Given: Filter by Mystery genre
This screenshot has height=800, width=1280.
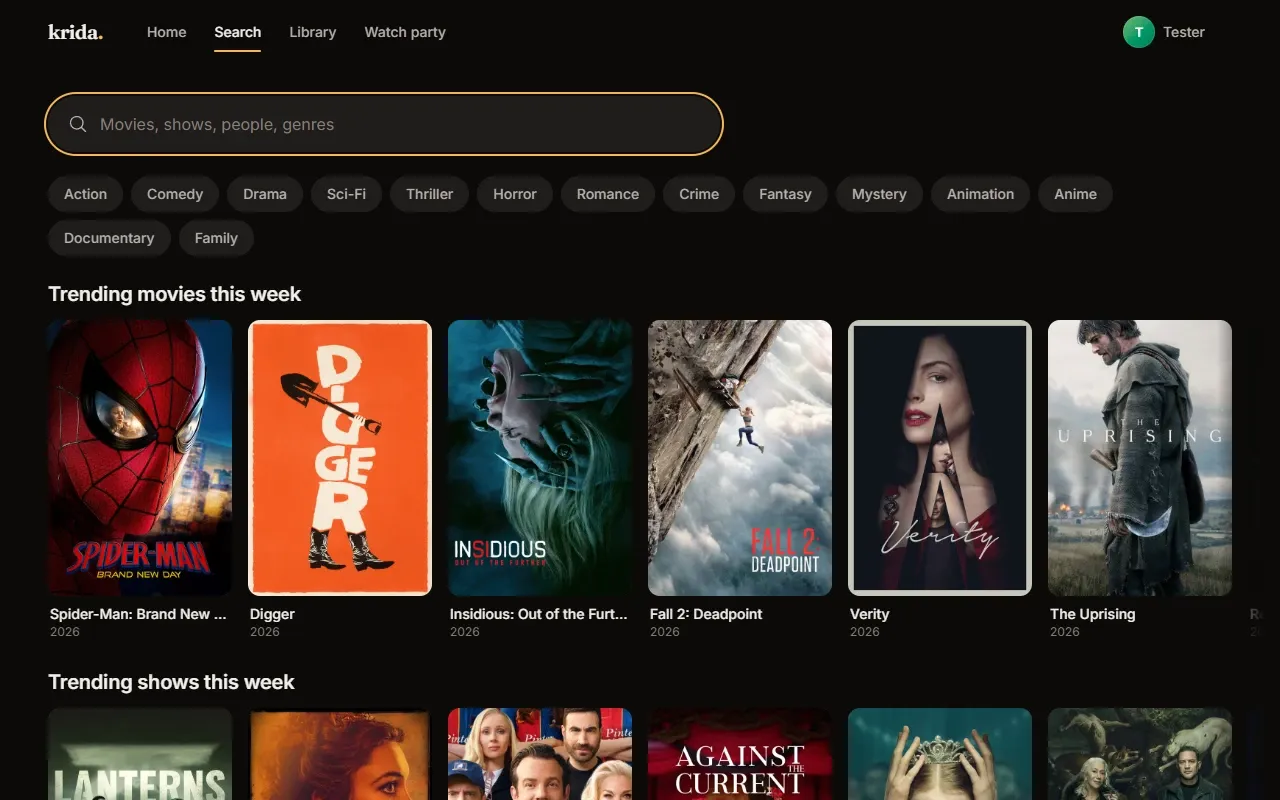Looking at the screenshot, I should point(879,194).
